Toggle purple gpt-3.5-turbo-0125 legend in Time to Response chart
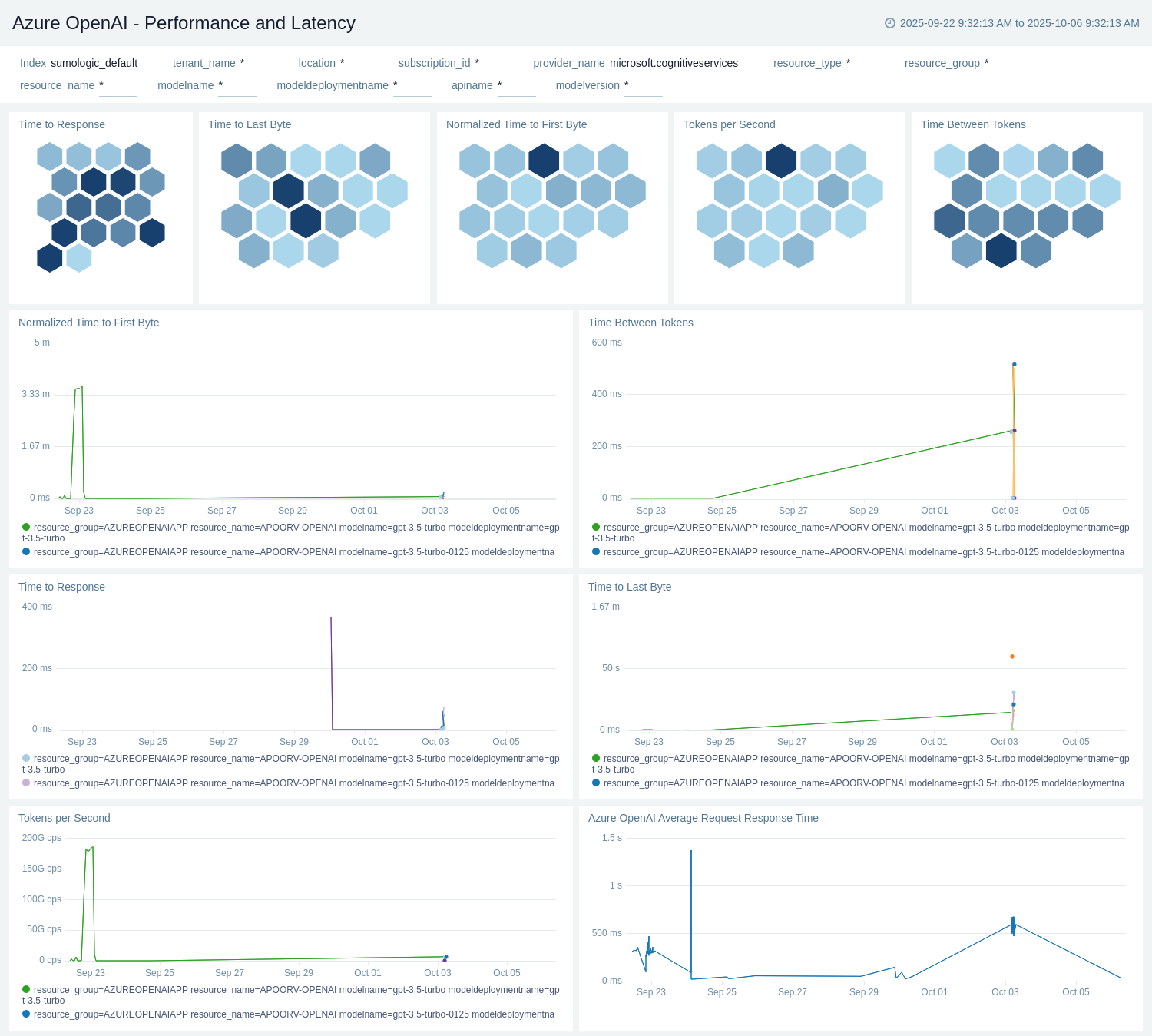1152x1036 pixels. [x=26, y=783]
